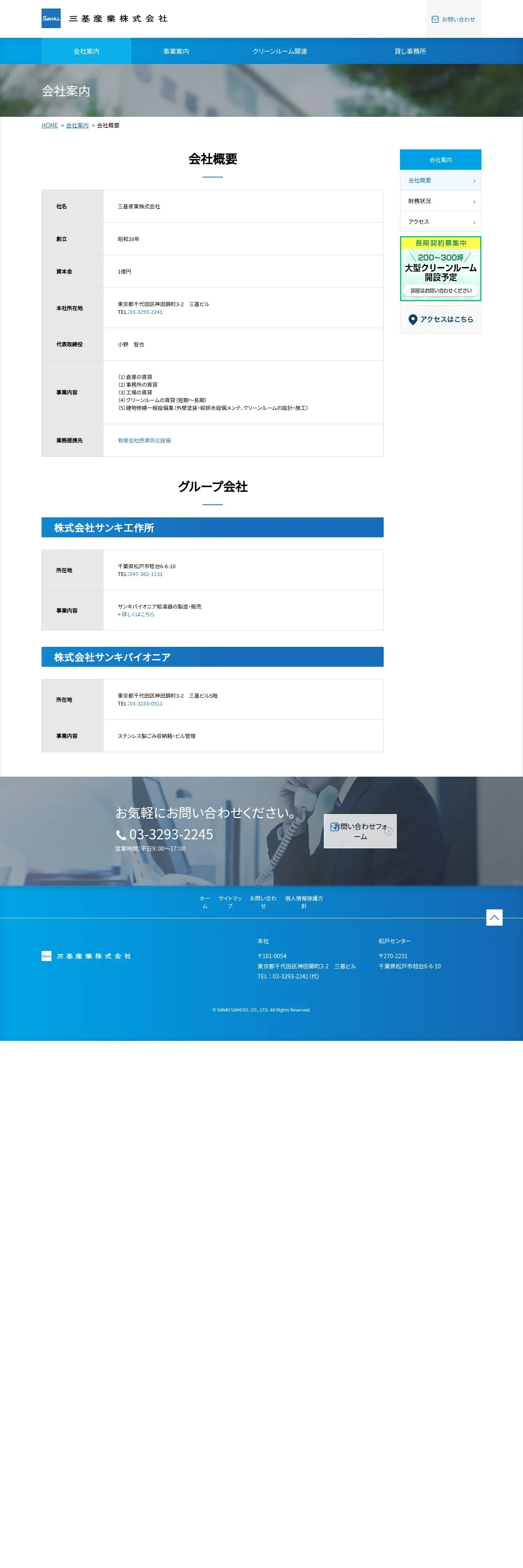Select the 事業案内 navigation tab
523x1568 pixels.
(x=176, y=51)
